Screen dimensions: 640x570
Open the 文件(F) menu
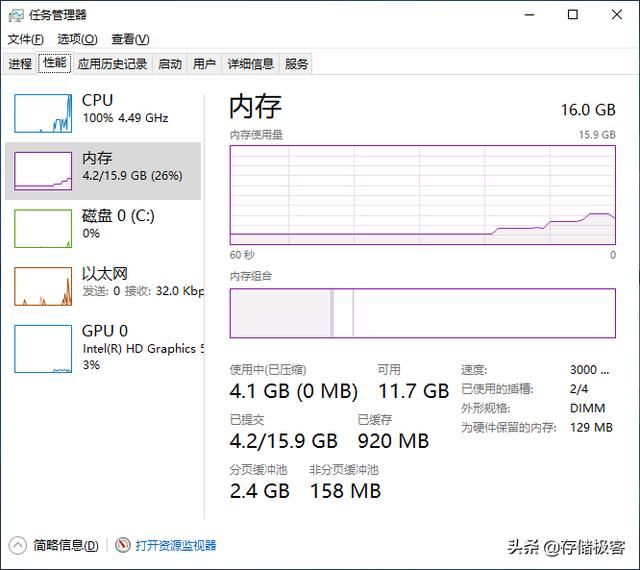(26, 39)
